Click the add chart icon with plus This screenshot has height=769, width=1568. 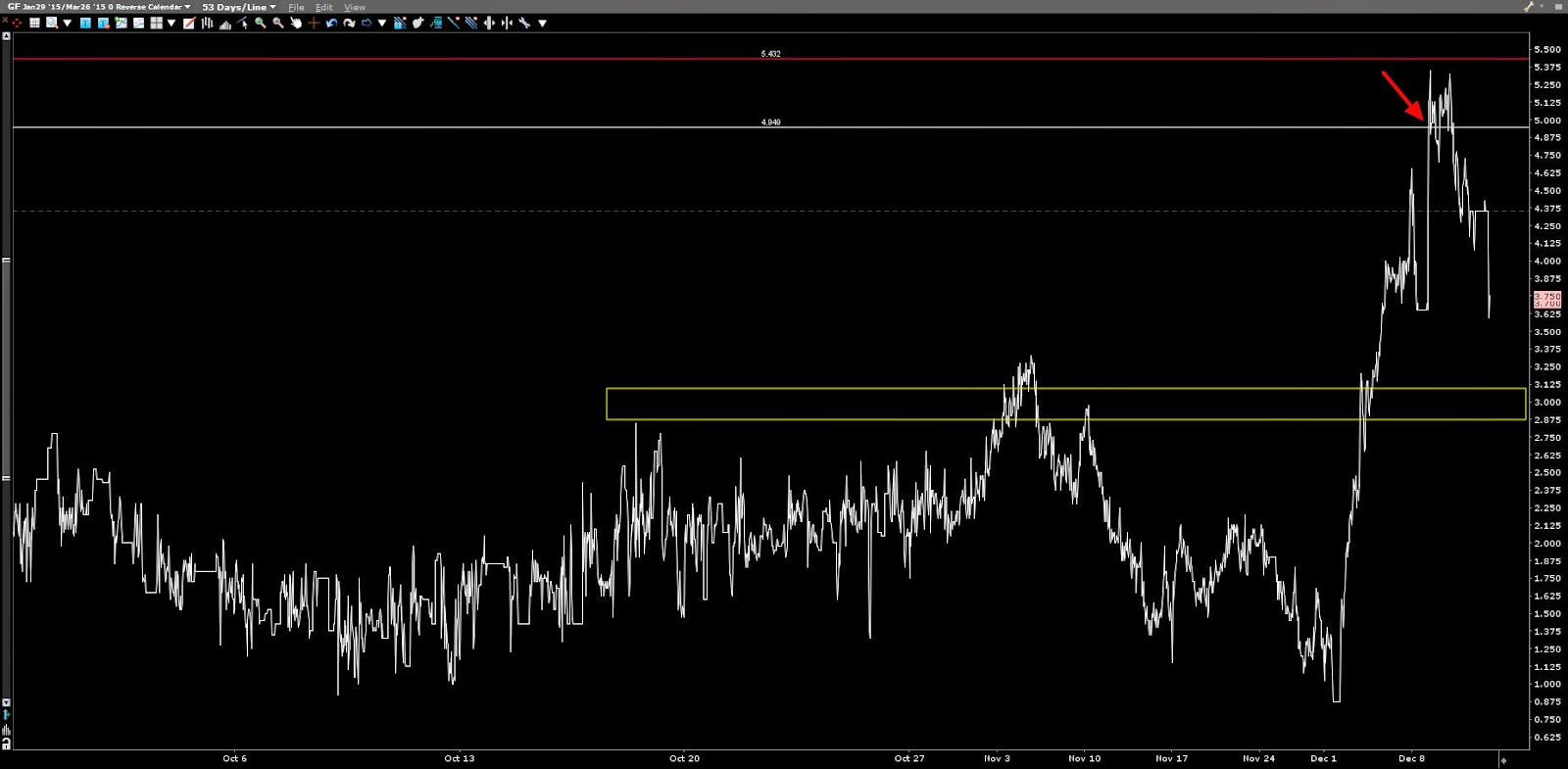(121, 23)
